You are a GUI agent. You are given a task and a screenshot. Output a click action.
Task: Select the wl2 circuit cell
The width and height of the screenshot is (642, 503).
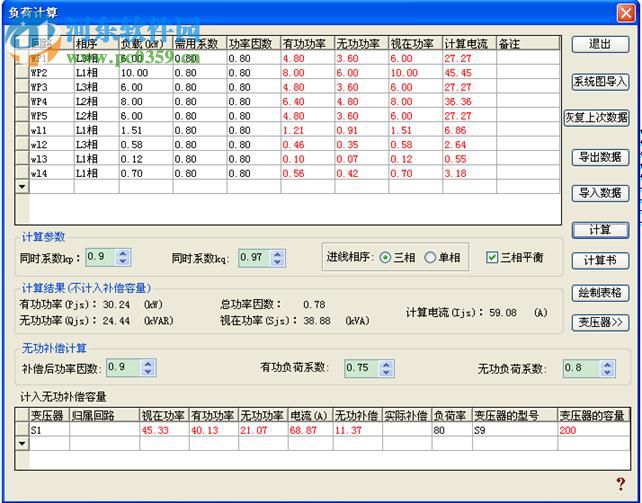52,144
